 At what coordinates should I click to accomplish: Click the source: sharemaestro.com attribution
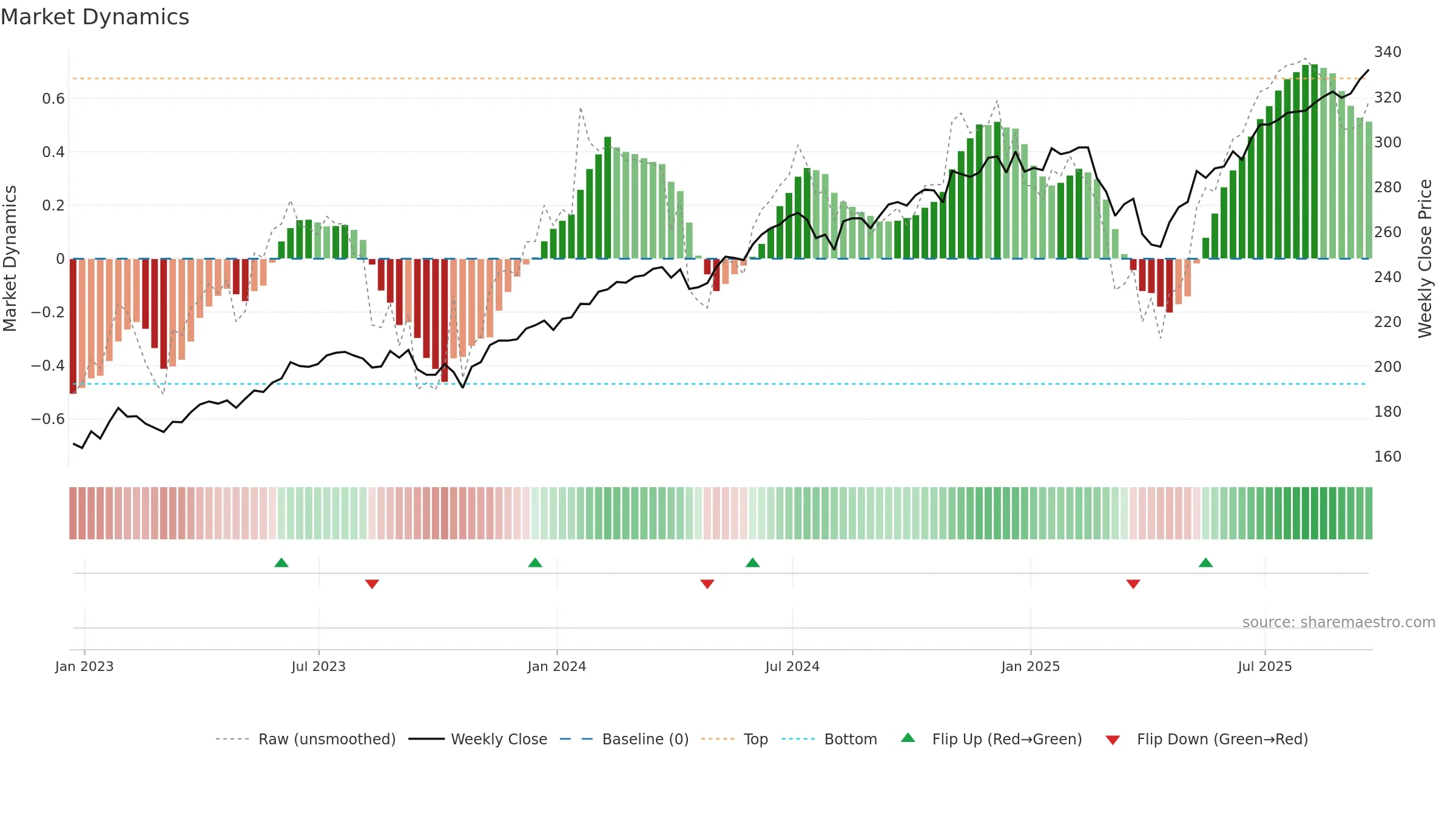coord(1339,622)
